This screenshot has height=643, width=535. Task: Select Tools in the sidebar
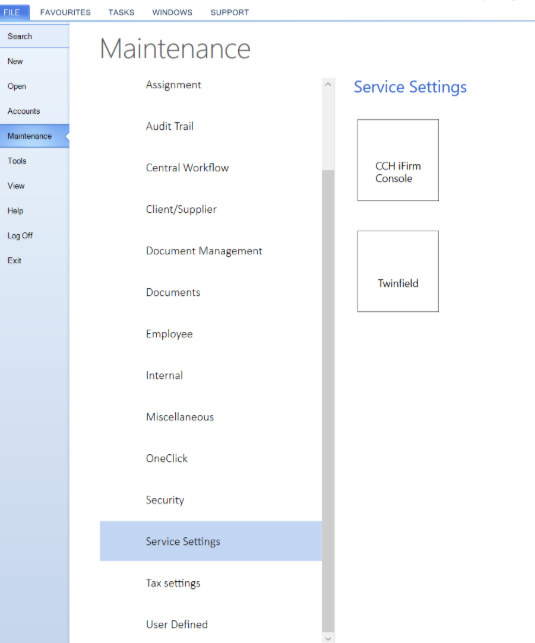click(34, 161)
